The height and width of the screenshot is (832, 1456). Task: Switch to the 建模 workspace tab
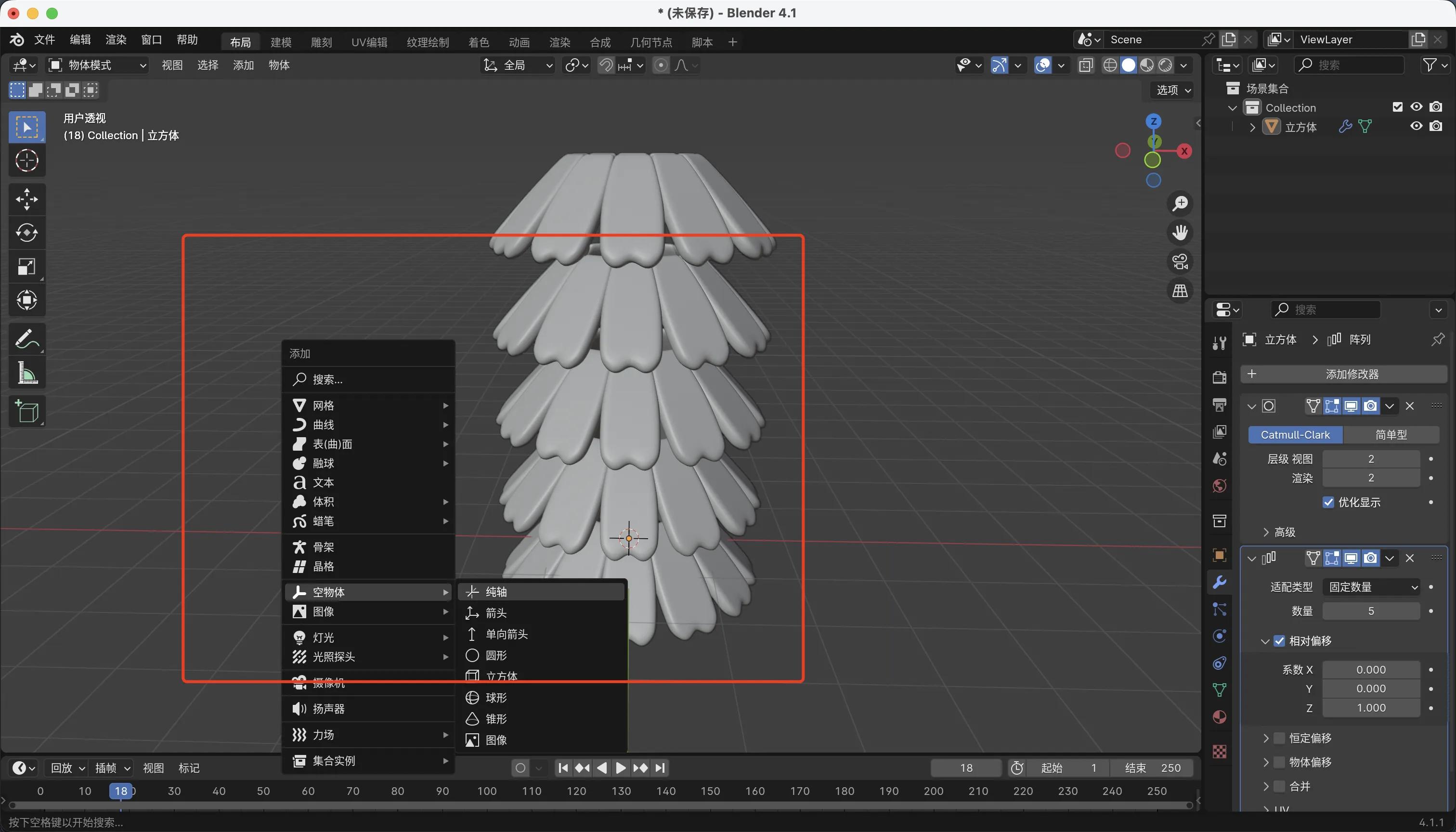[281, 42]
